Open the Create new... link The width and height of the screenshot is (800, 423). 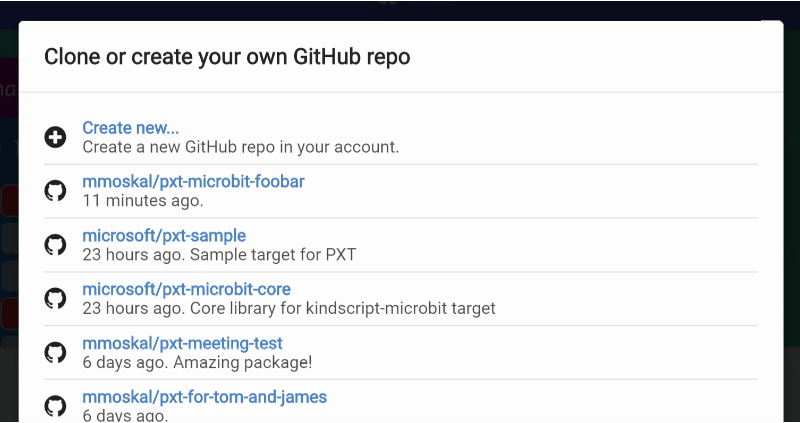pos(131,128)
